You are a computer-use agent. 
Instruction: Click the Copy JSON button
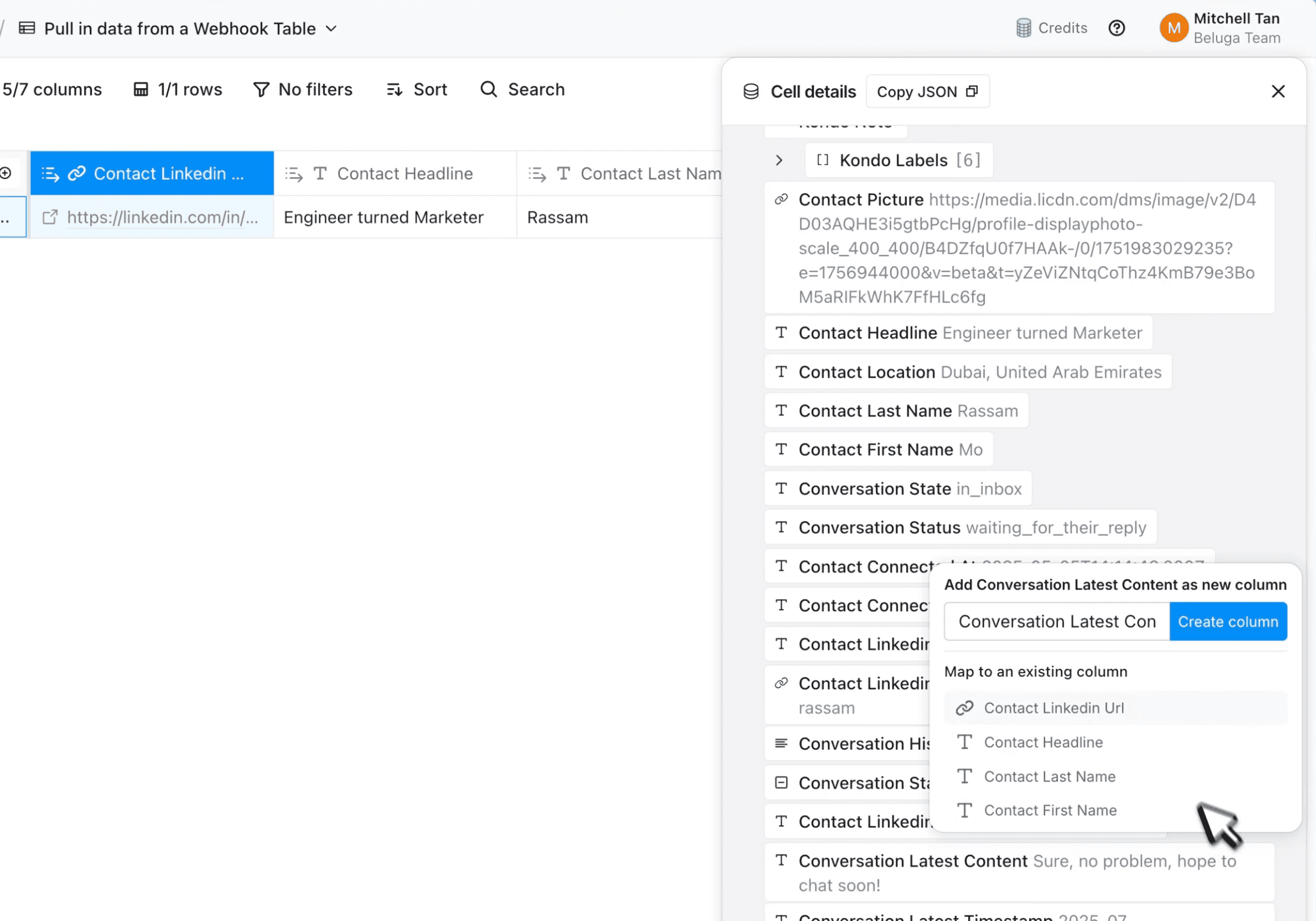pyautogui.click(x=927, y=92)
